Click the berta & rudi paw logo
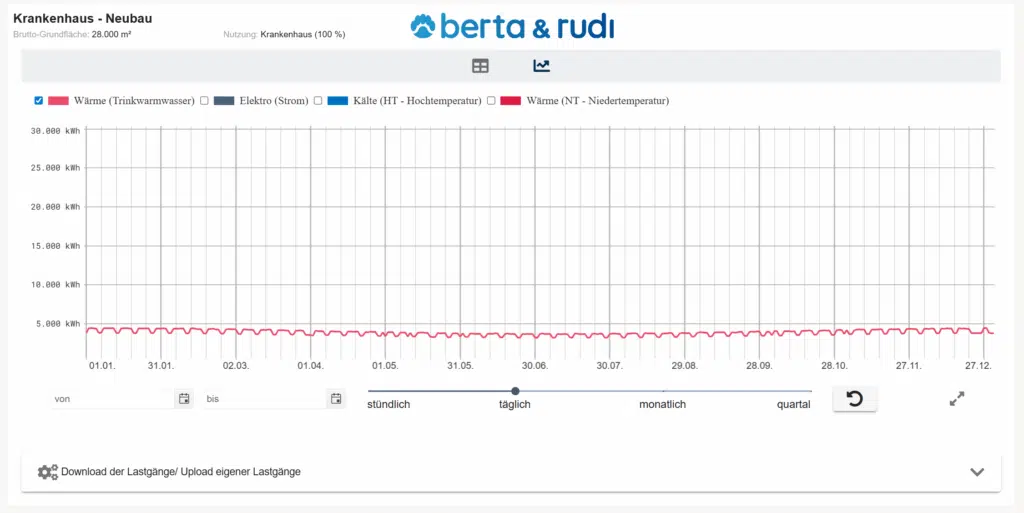The image size is (1024, 513). tap(426, 26)
